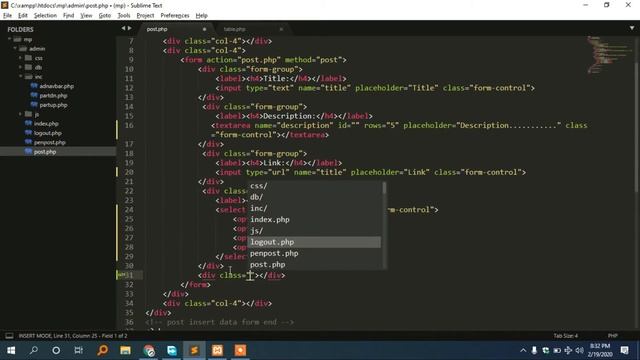Open the View menu
This screenshot has height=360, width=640.
coord(86,16)
